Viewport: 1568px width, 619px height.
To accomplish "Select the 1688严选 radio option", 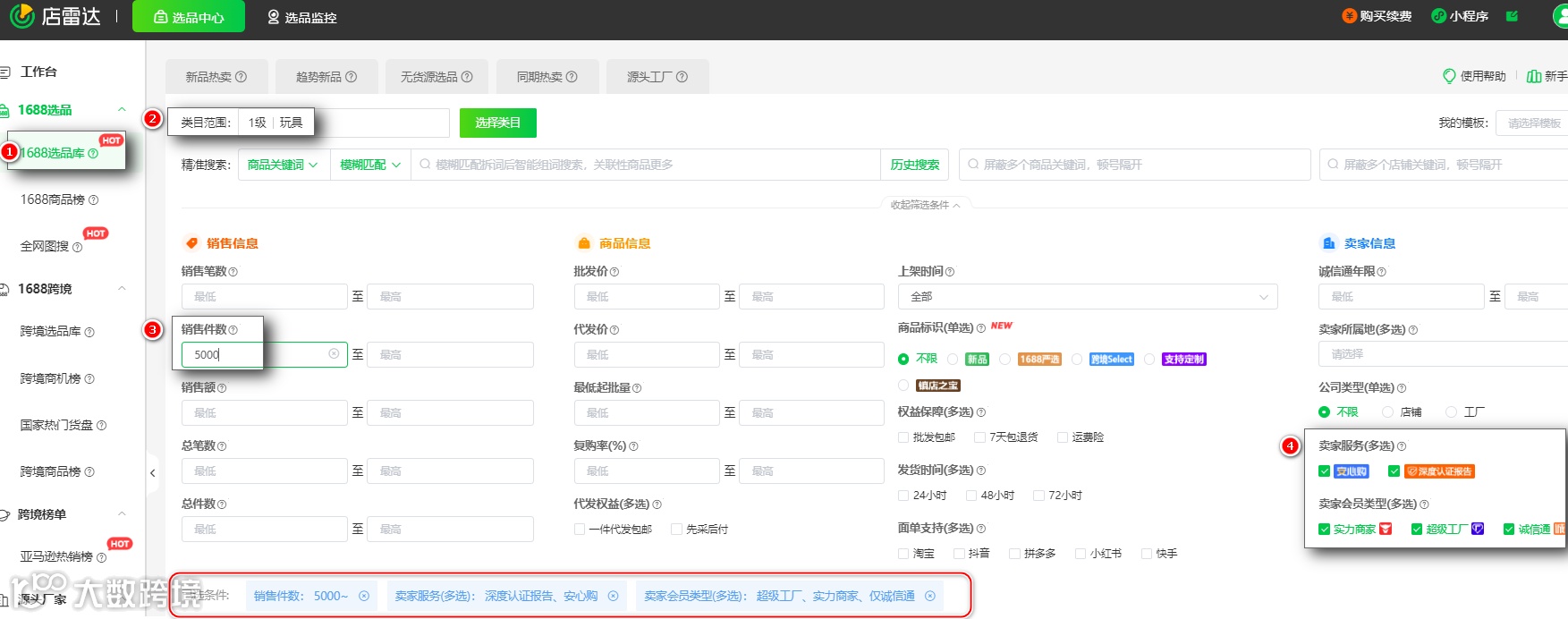I will tap(1005, 359).
